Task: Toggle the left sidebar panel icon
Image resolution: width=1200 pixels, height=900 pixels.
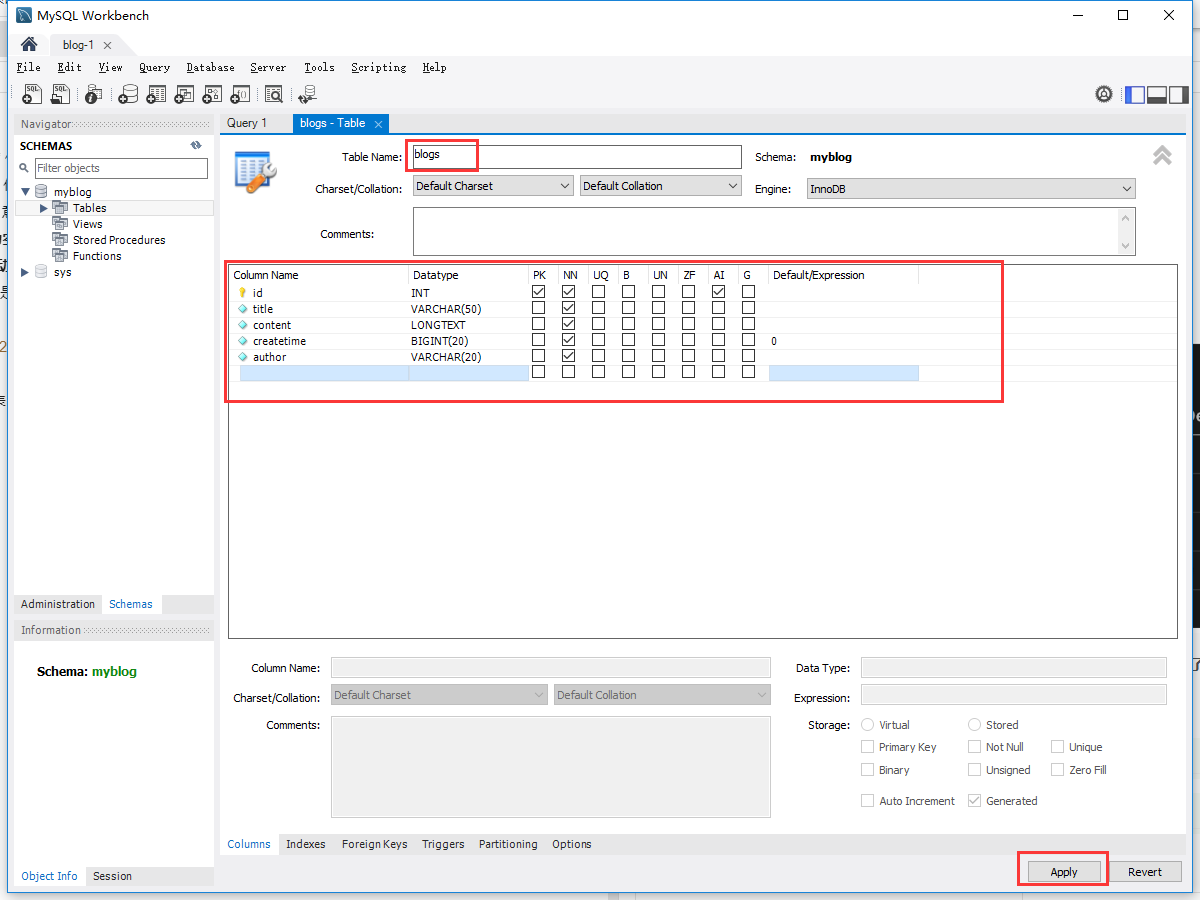Action: 1135,94
